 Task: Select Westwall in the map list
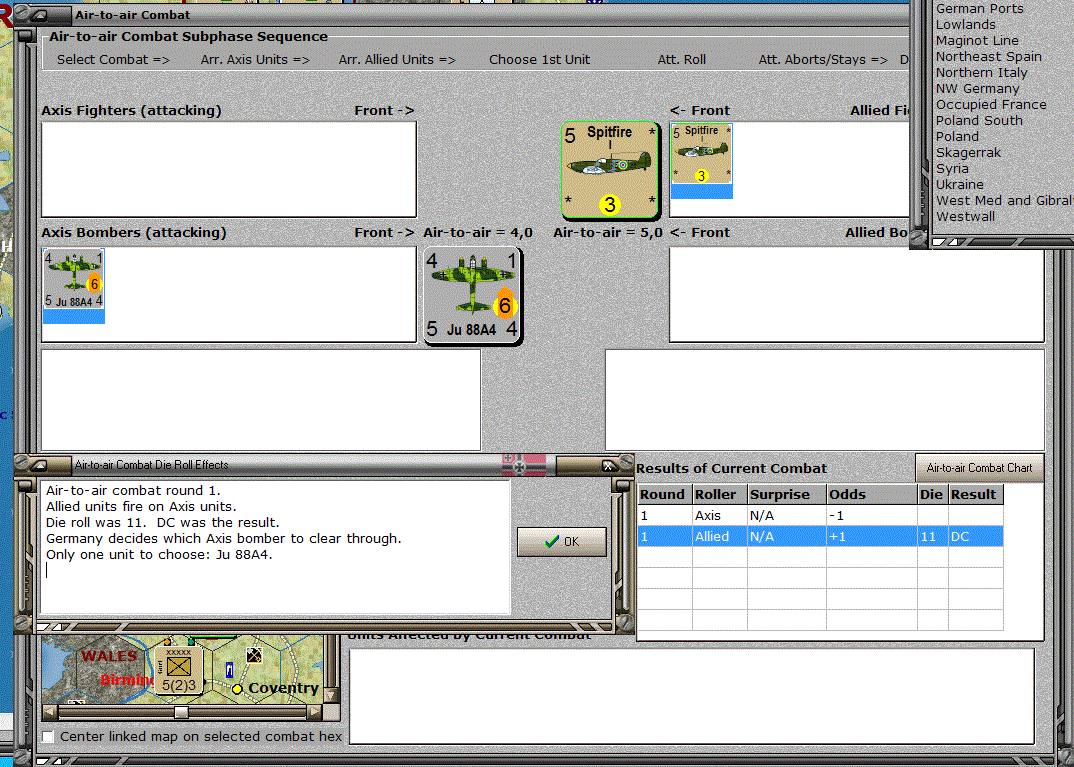(x=965, y=216)
